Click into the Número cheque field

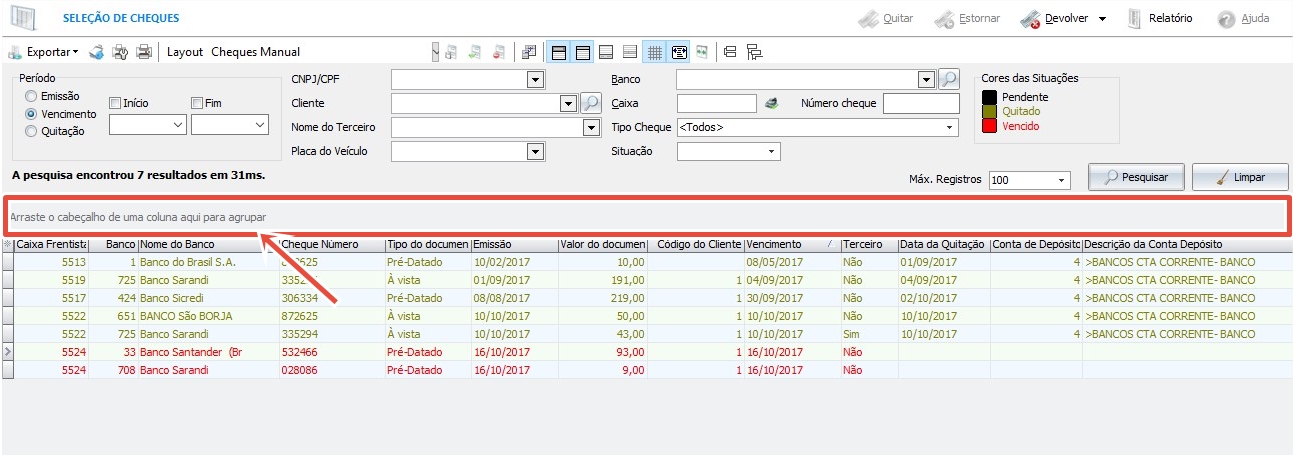[x=921, y=103]
